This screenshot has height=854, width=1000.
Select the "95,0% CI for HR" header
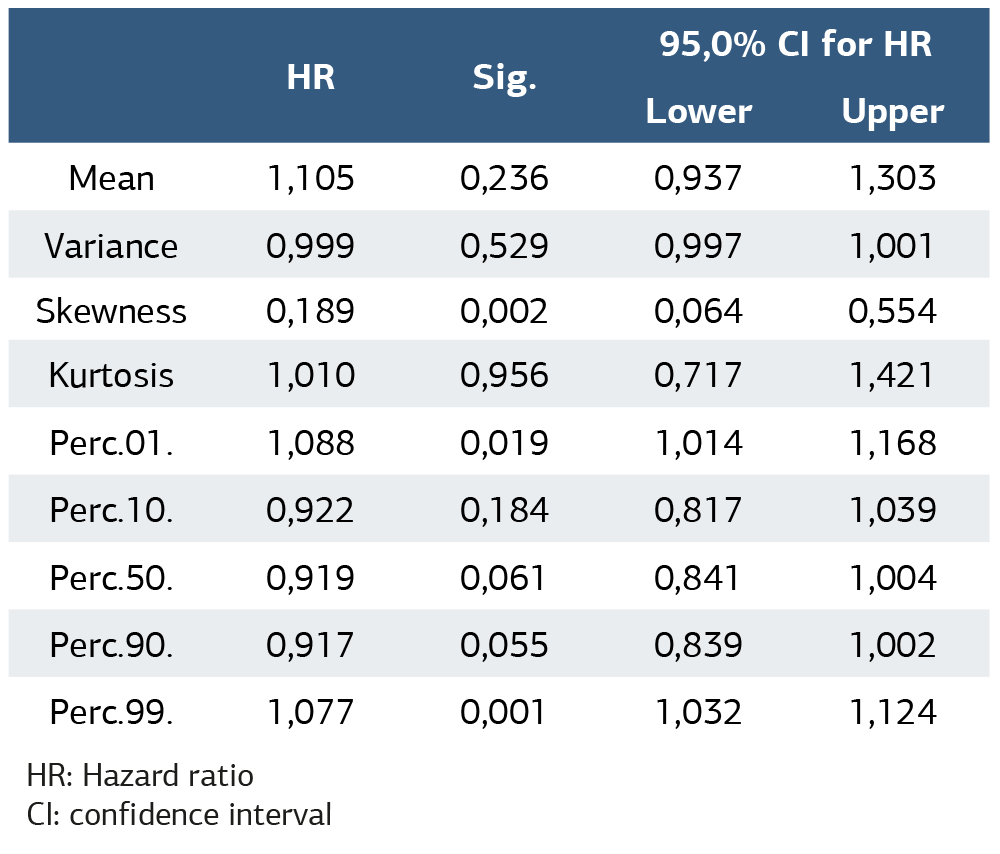click(795, 45)
